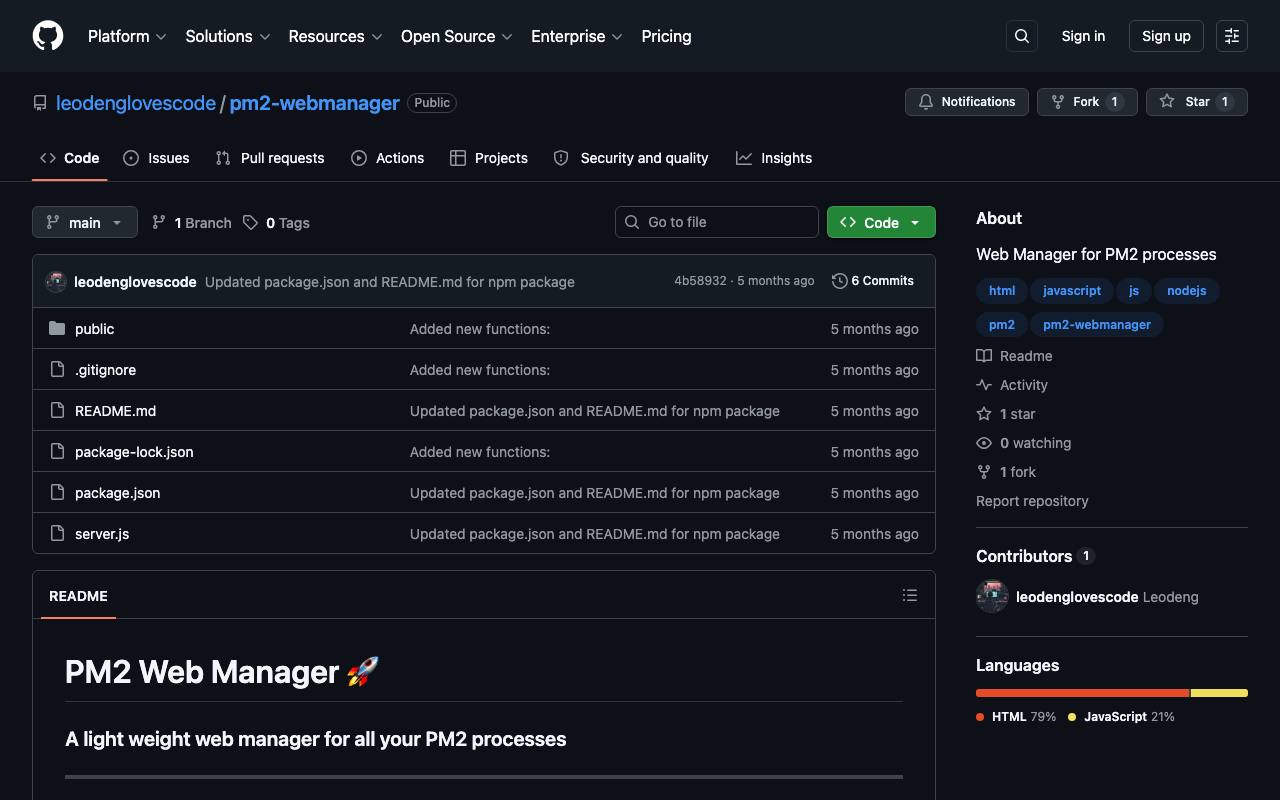Click the eye icon beside 0 watching
This screenshot has width=1280, height=800.
[x=984, y=443]
